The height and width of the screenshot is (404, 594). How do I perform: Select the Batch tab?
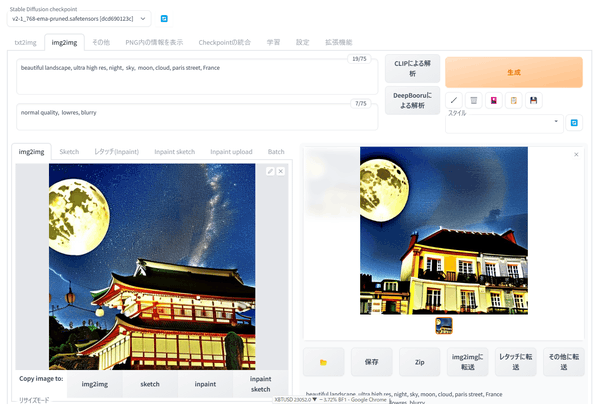pyautogui.click(x=276, y=152)
